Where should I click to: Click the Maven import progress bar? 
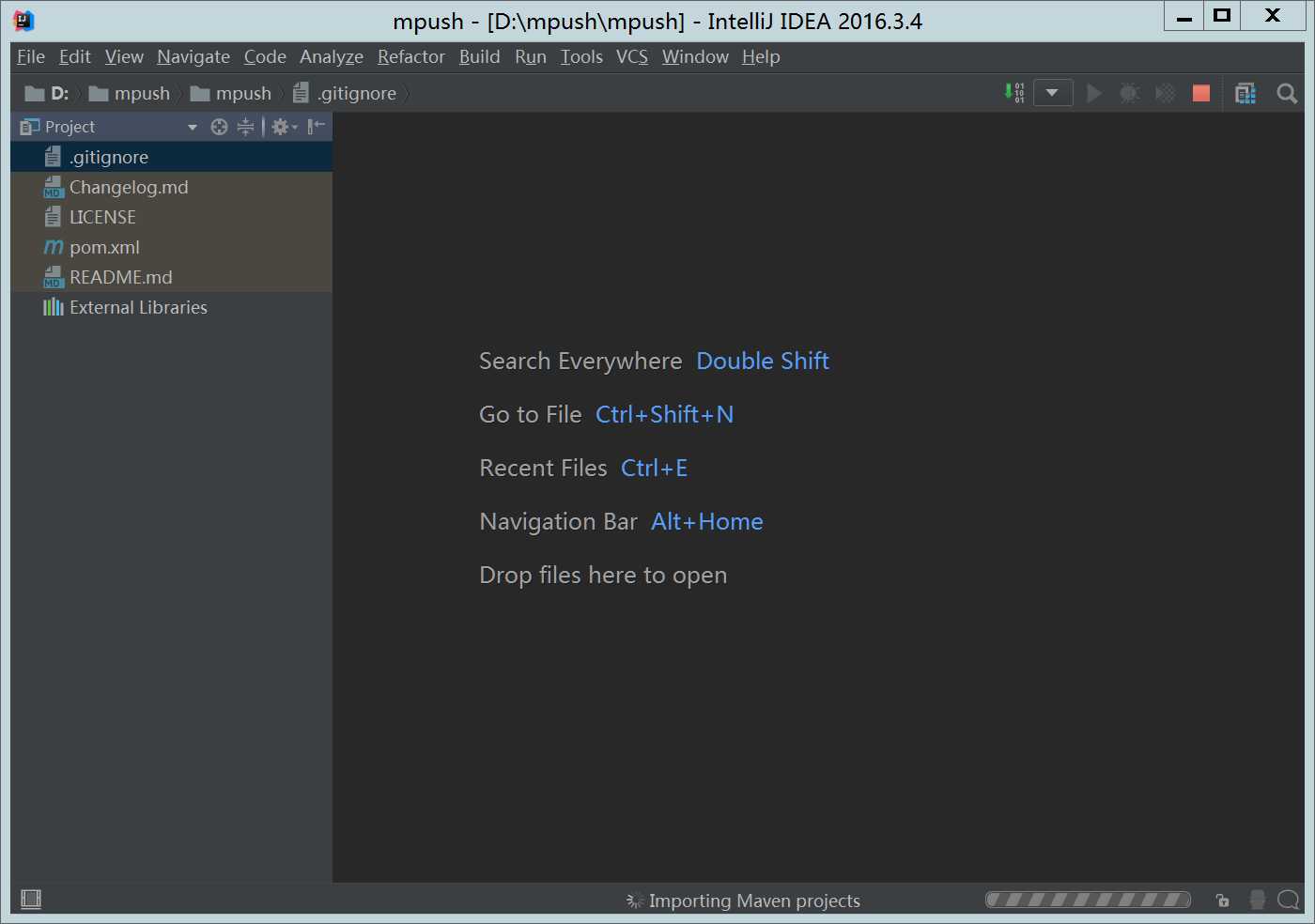(x=1088, y=900)
